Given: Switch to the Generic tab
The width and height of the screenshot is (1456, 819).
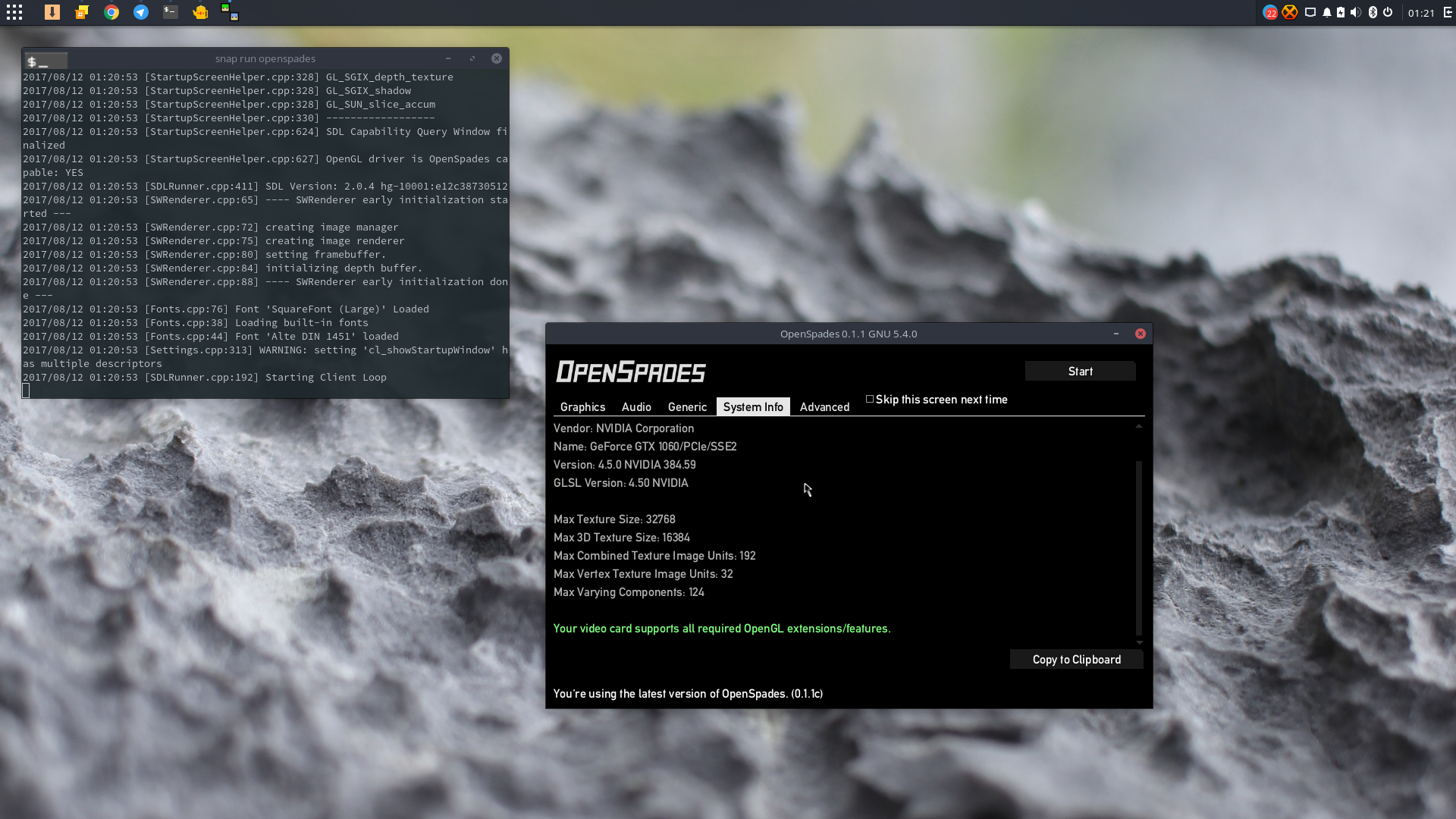Looking at the screenshot, I should 687,407.
